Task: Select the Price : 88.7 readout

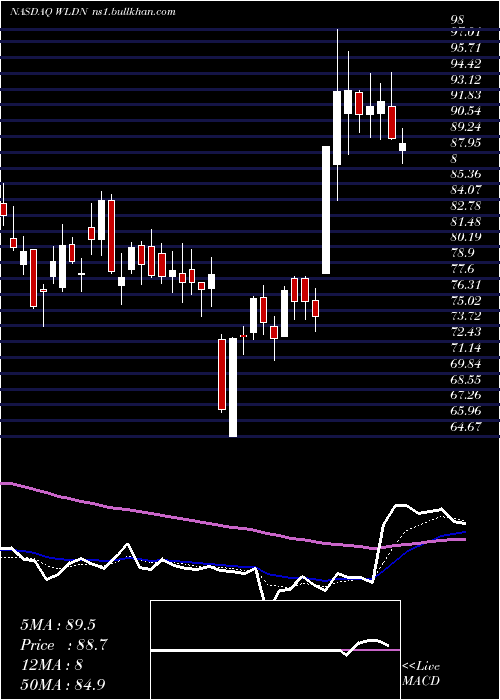Action: (x=64, y=645)
